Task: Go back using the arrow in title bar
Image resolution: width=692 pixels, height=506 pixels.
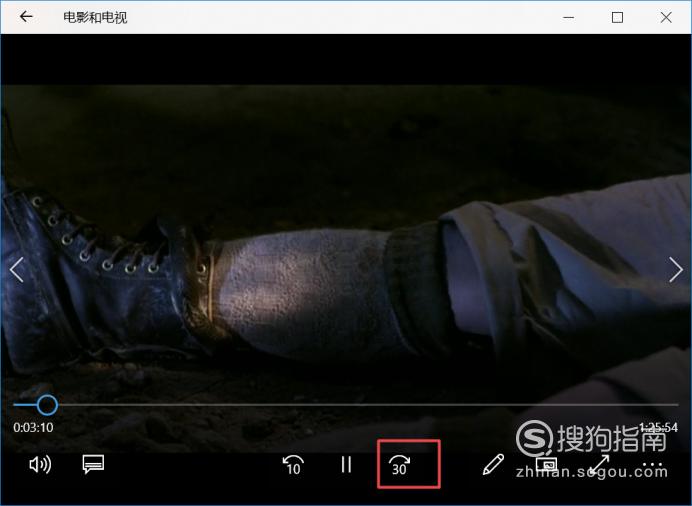Action: tap(26, 17)
